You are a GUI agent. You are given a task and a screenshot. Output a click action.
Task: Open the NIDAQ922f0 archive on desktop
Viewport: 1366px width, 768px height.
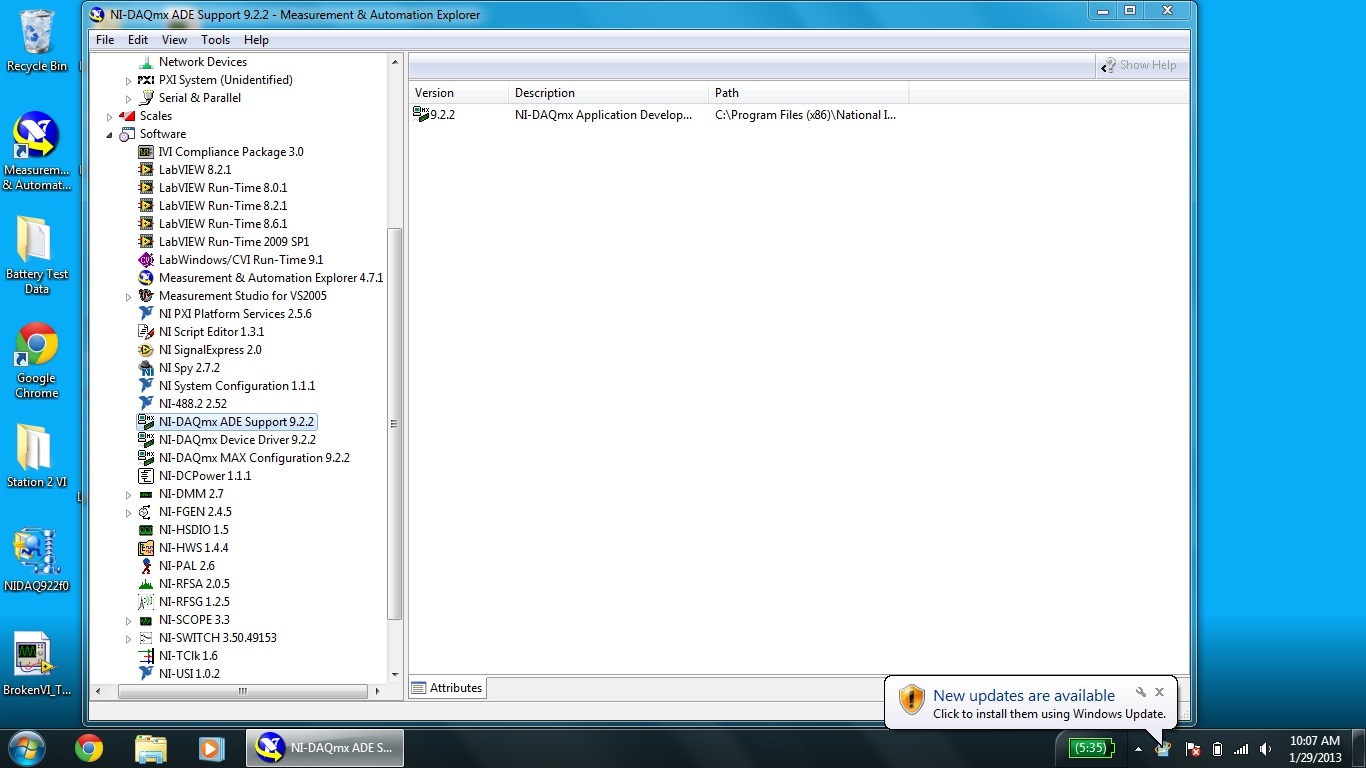(37, 560)
